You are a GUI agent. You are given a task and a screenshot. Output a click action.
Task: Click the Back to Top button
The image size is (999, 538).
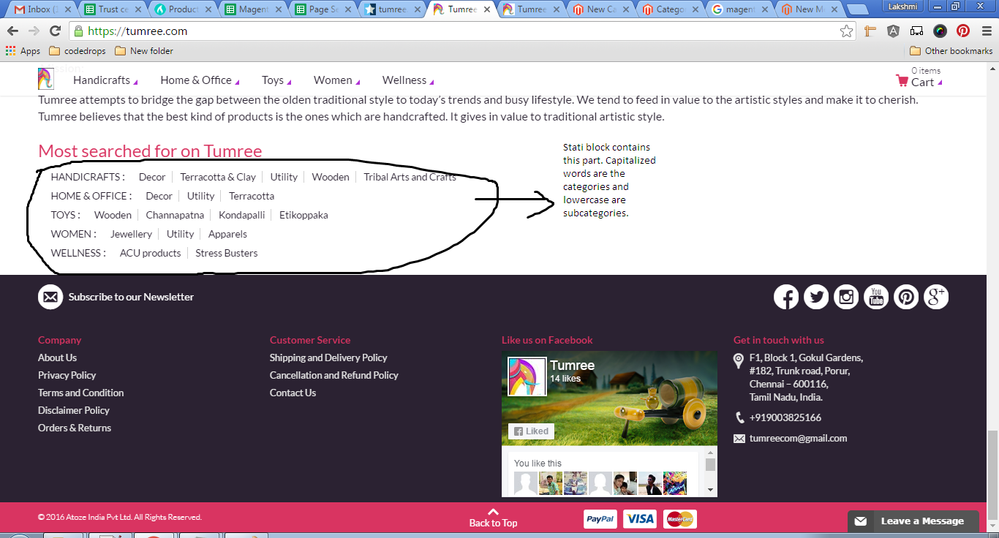pyautogui.click(x=493, y=517)
